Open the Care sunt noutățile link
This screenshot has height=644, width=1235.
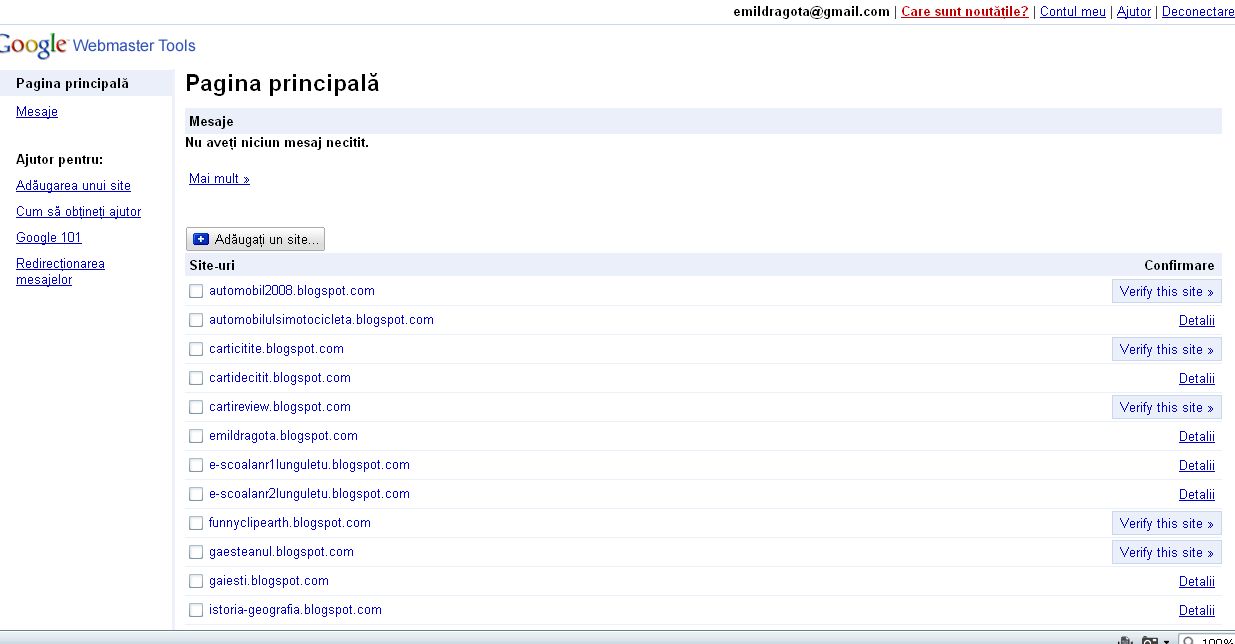(964, 12)
